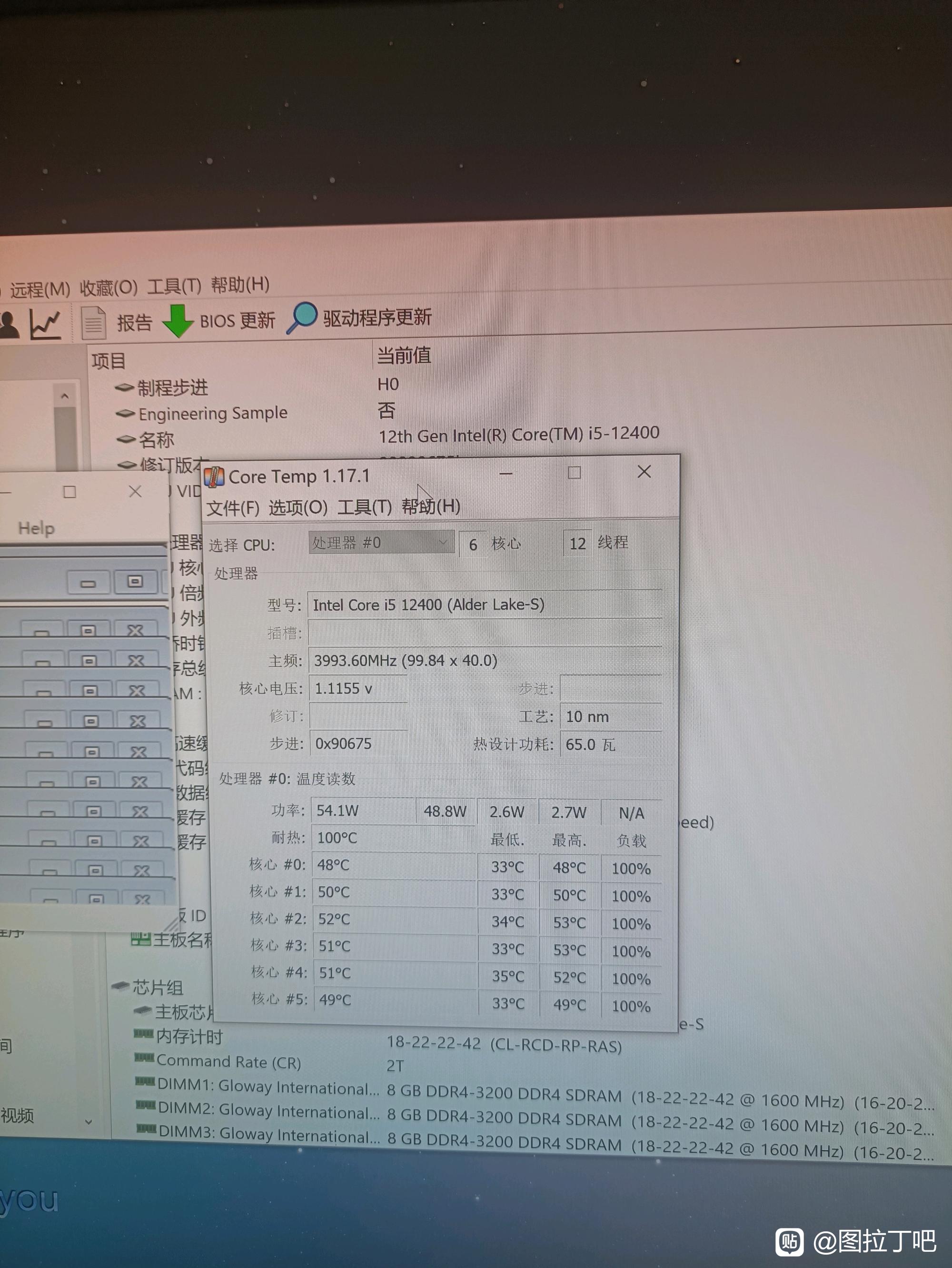Click 核心 #0 temperature 48°C
952x1268 pixels.
click(x=394, y=865)
